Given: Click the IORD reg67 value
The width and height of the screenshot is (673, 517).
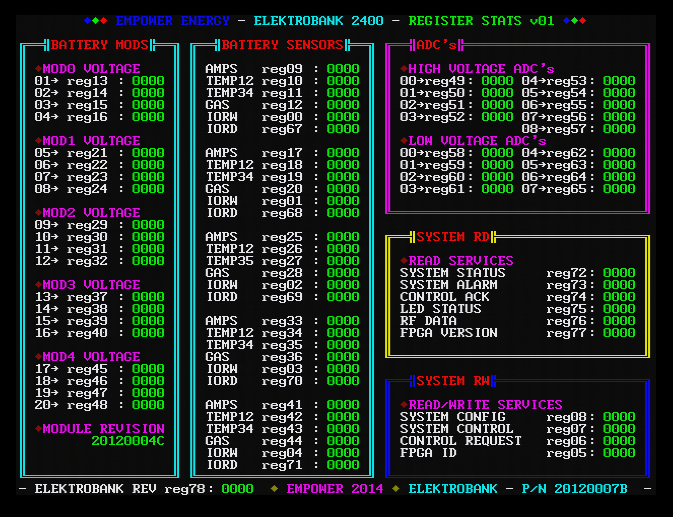Looking at the screenshot, I should coord(343,129).
